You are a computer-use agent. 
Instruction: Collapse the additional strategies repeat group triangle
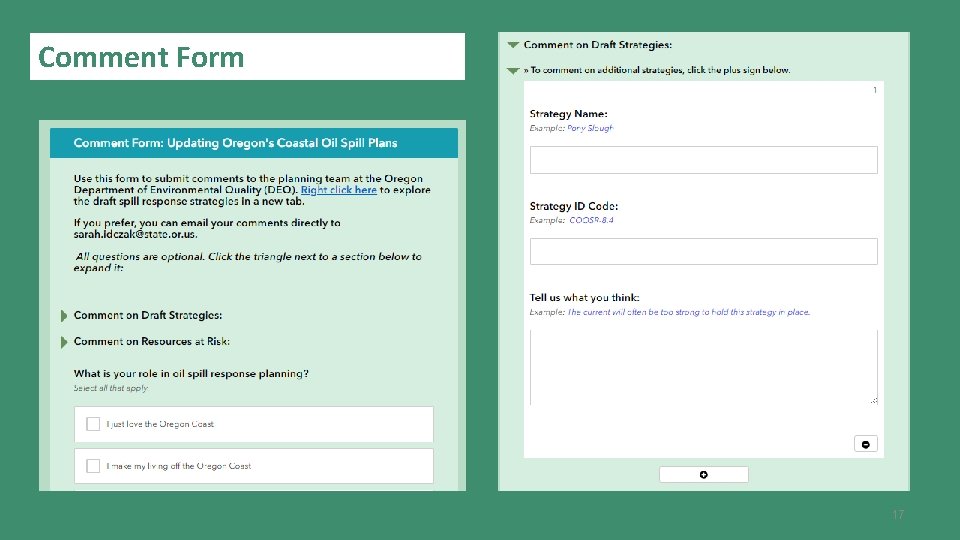click(513, 71)
